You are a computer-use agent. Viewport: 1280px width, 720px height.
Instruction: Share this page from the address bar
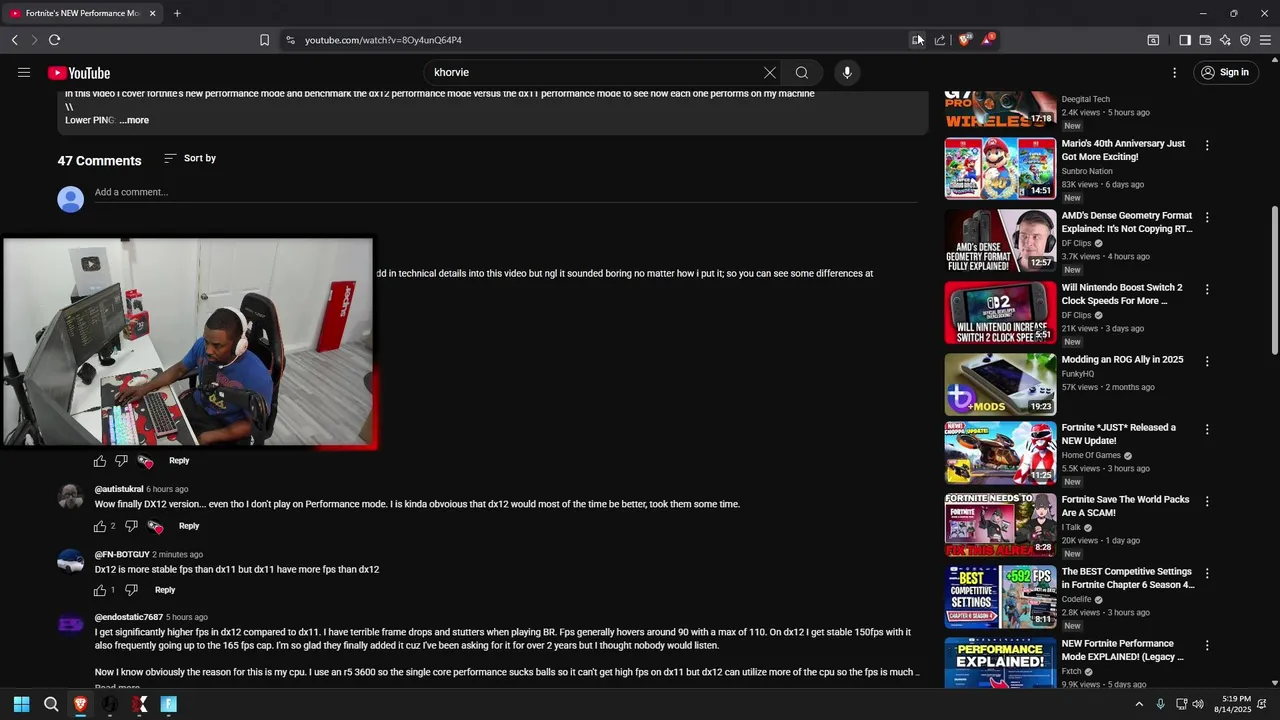940,40
